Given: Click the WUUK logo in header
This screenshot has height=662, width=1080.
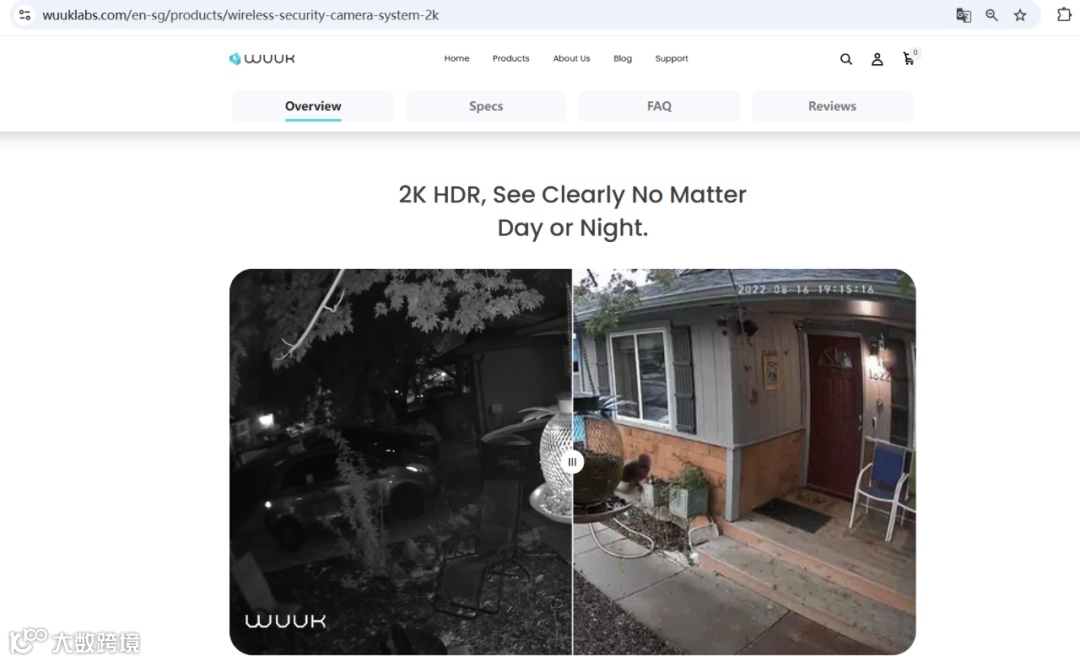Looking at the screenshot, I should pos(262,59).
